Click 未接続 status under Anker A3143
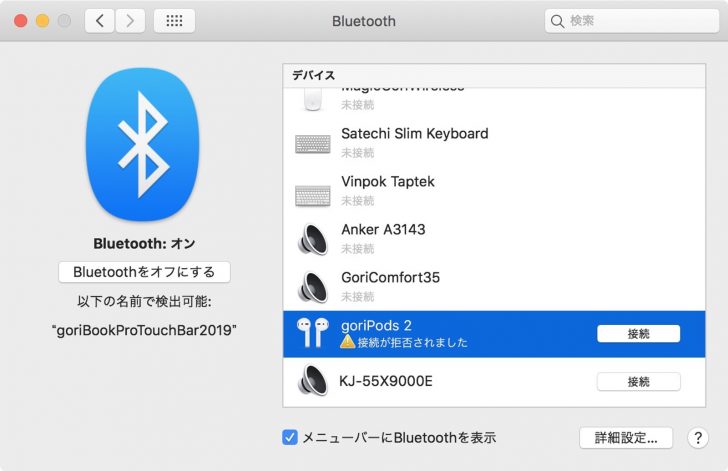Viewport: 728px width, 471px height. (x=358, y=249)
